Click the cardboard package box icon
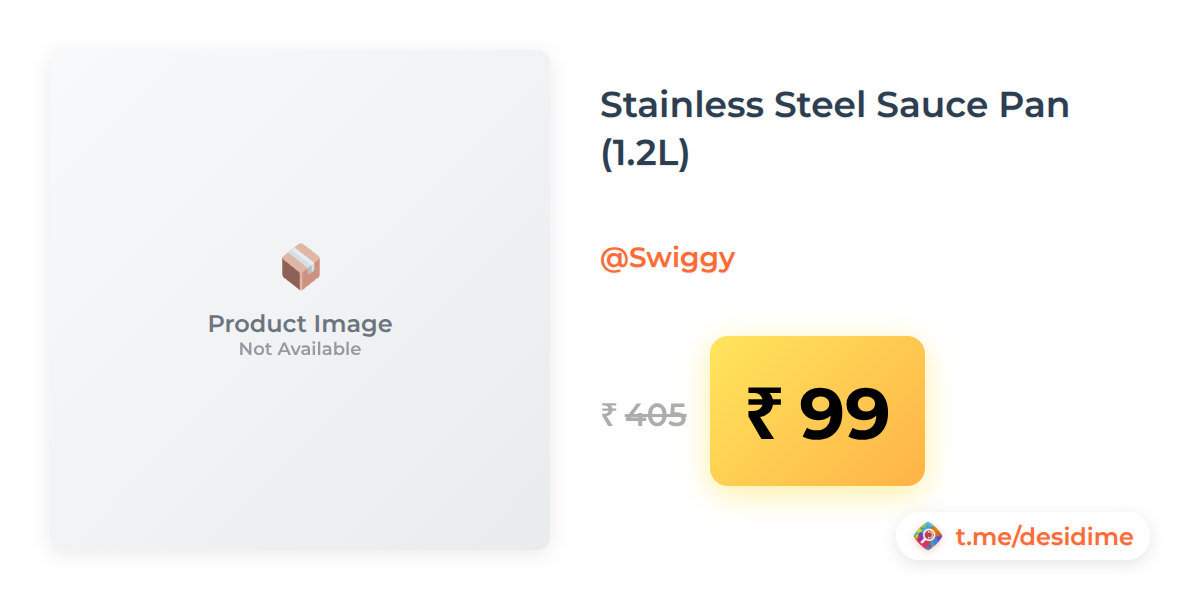The width and height of the screenshot is (1200, 600). pos(300,267)
